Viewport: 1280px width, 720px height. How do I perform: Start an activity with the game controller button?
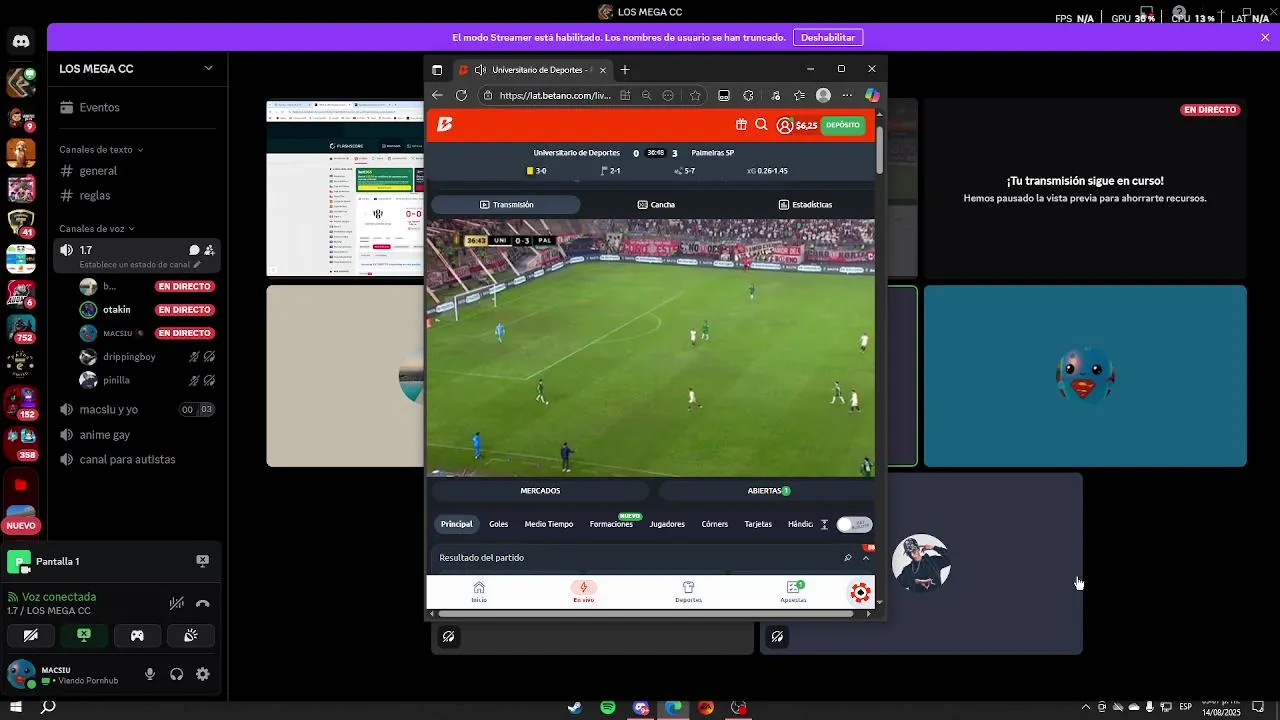point(137,635)
